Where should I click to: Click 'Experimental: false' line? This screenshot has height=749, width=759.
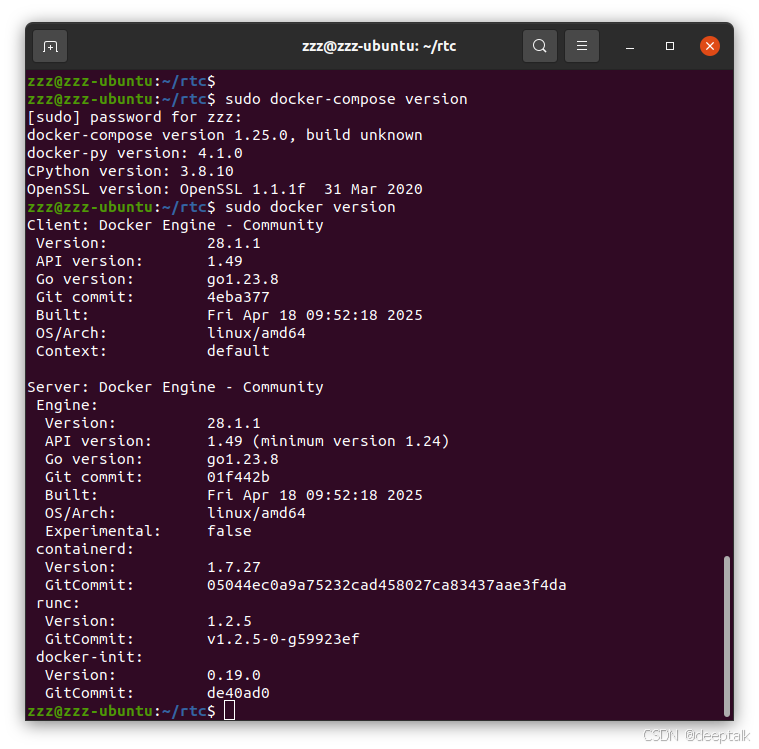coord(148,531)
